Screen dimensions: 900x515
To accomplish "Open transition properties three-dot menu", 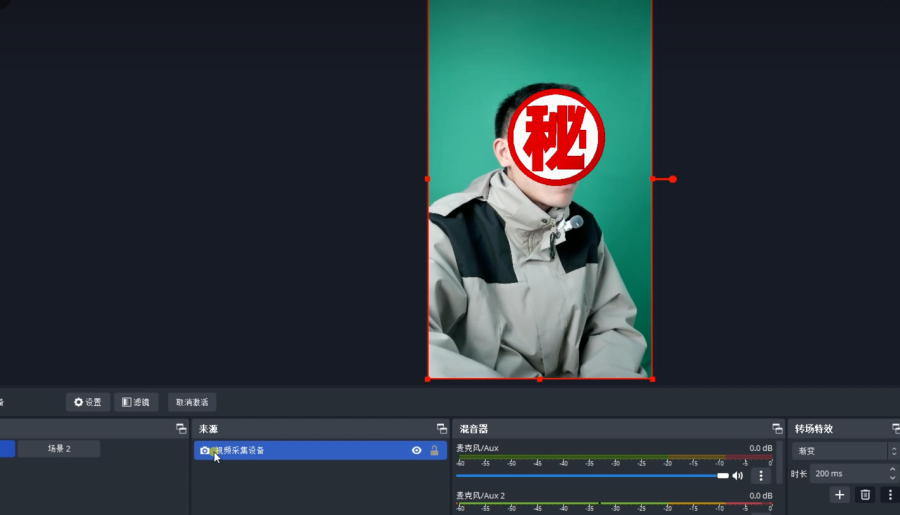I will 890,494.
